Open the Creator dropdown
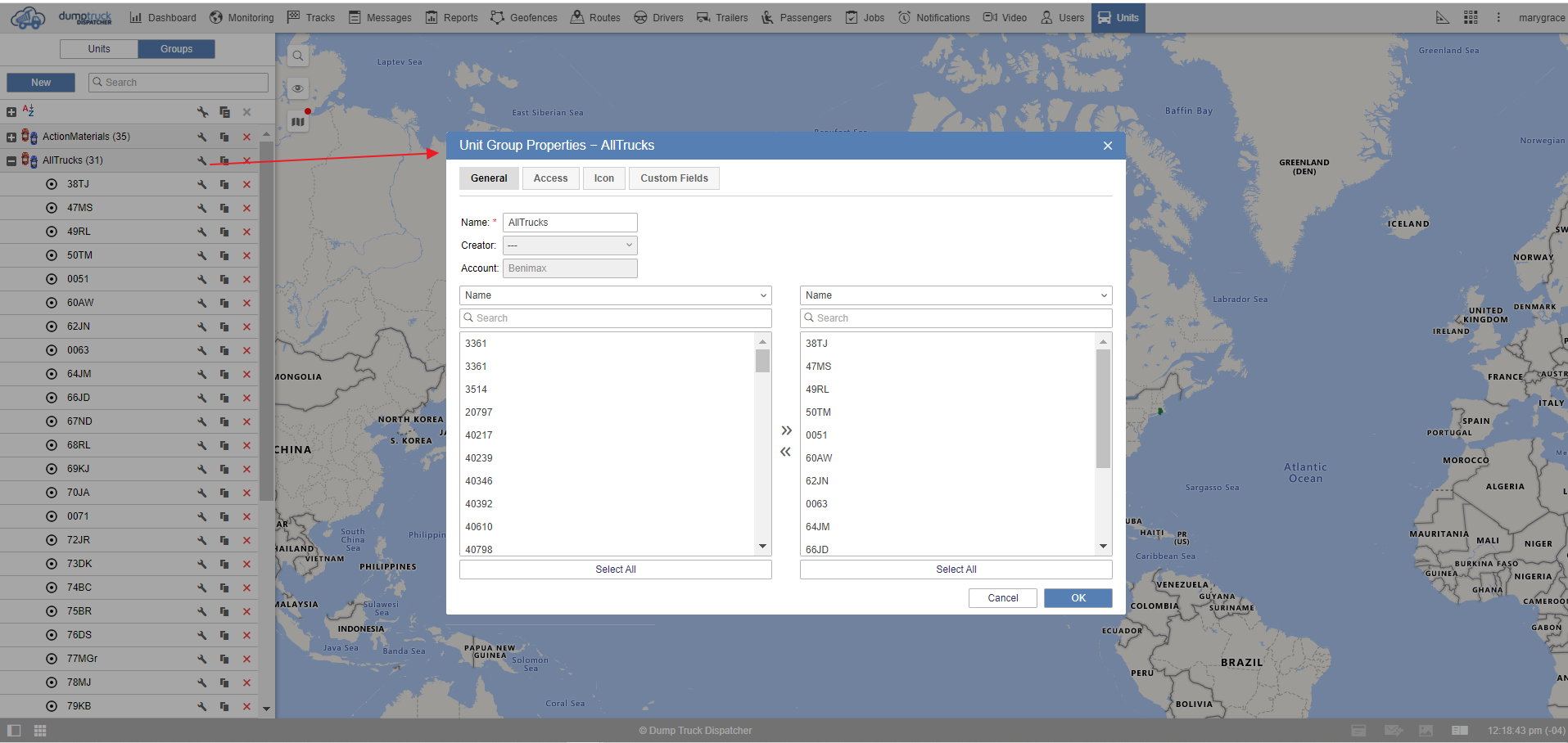 [570, 245]
